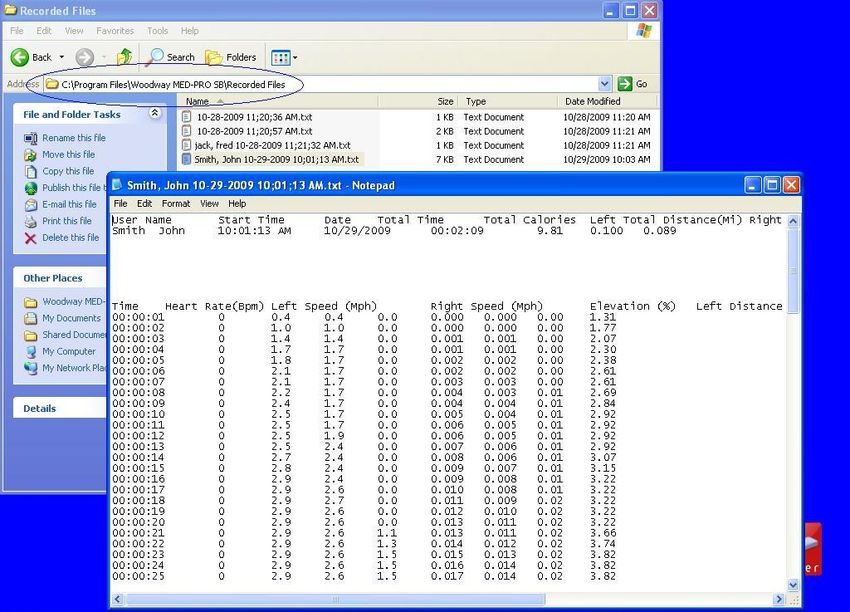Viewport: 850px width, 612px height.
Task: Click the Notepad icon in the title bar
Action: 117,185
